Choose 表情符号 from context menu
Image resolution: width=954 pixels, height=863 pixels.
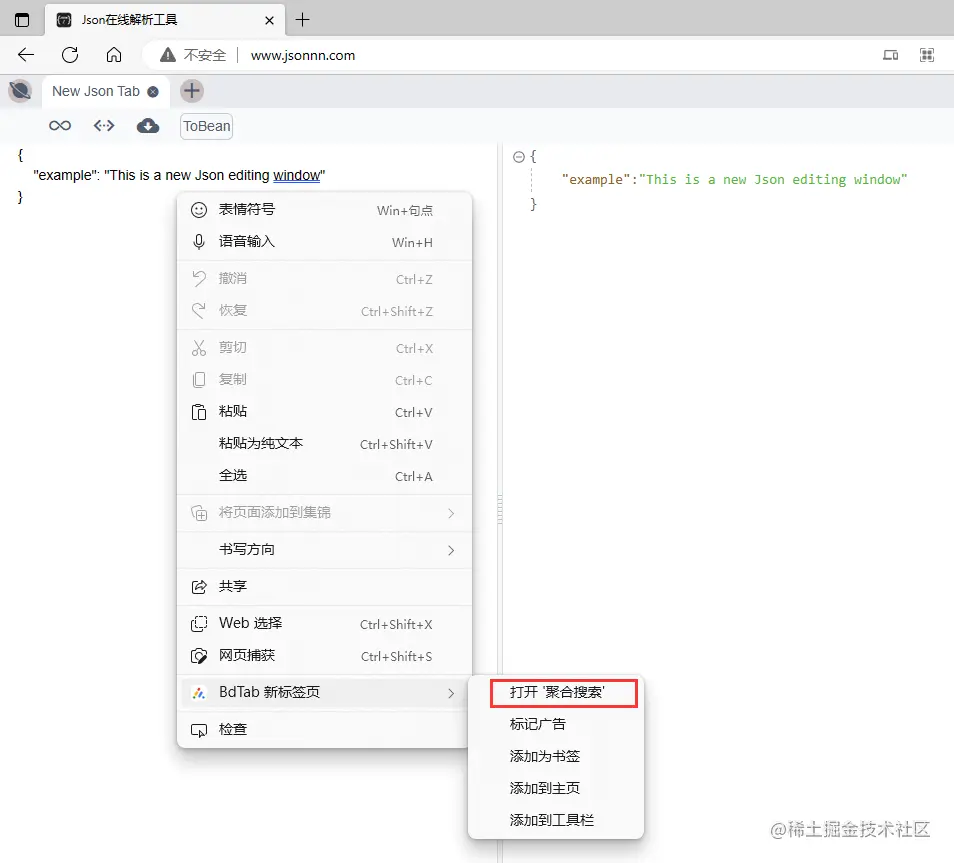[324, 210]
